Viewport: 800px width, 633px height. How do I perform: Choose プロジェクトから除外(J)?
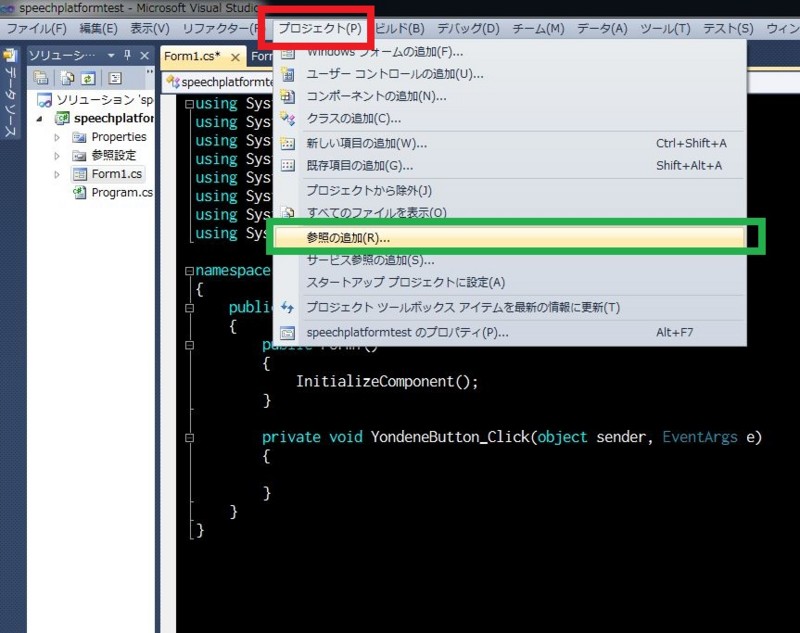[510, 191]
